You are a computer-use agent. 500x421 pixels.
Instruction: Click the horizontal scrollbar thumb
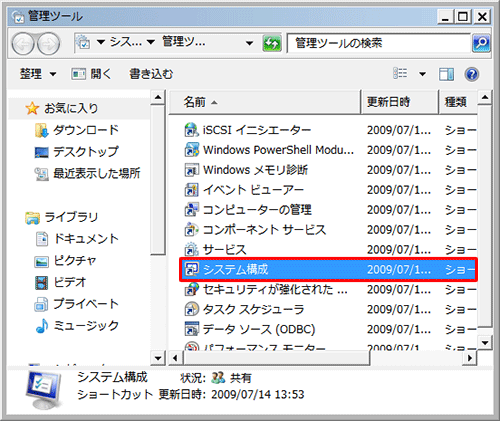pyautogui.click(x=277, y=358)
